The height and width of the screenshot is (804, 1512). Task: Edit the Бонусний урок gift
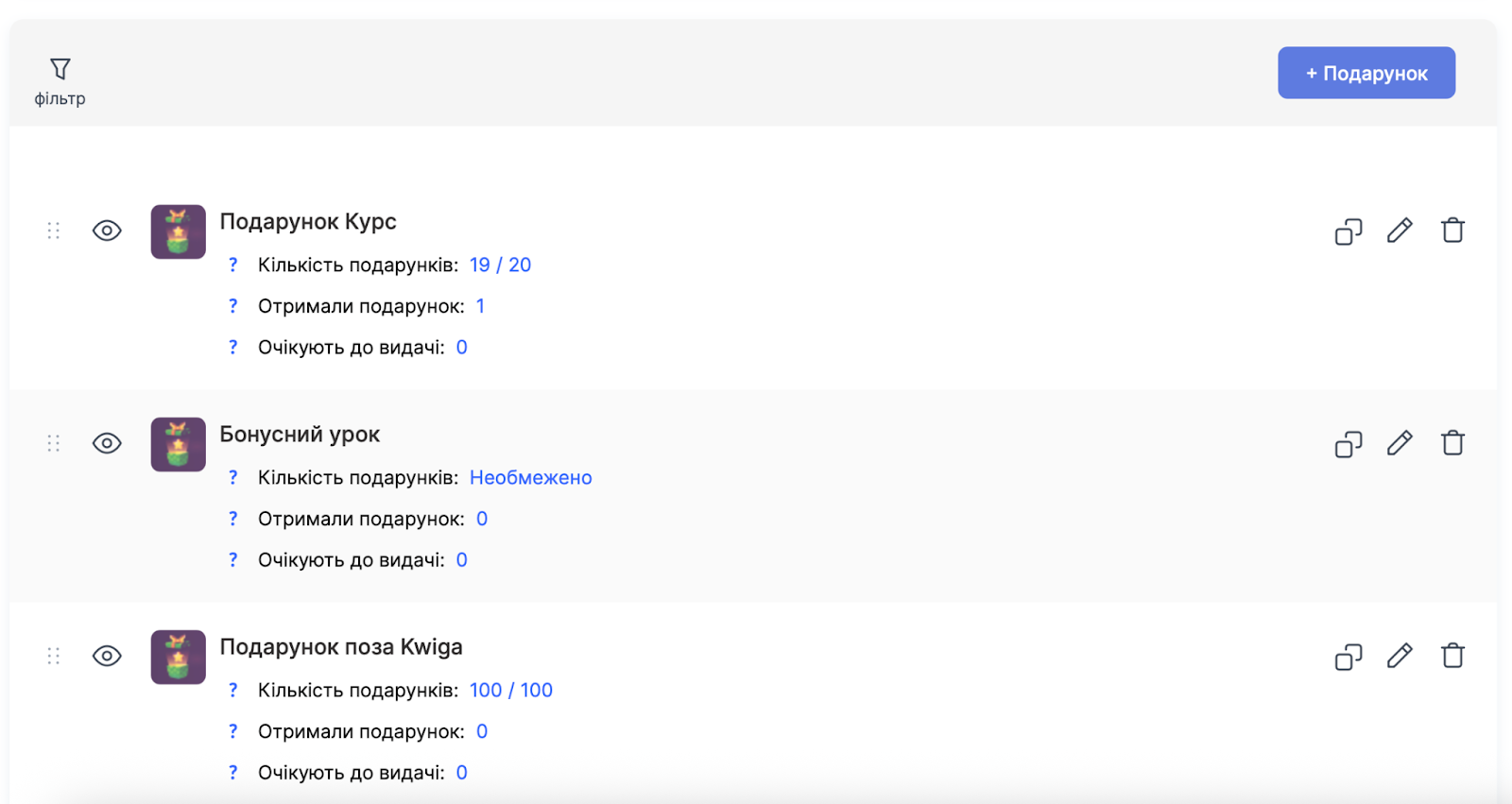[x=1400, y=443]
